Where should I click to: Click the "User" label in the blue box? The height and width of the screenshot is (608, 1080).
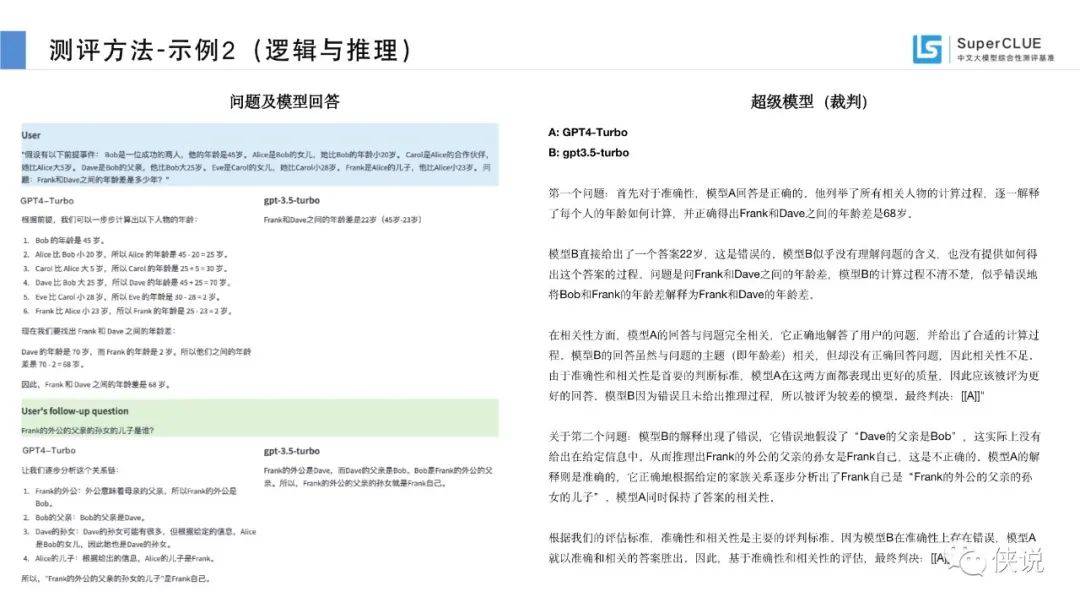30,135
